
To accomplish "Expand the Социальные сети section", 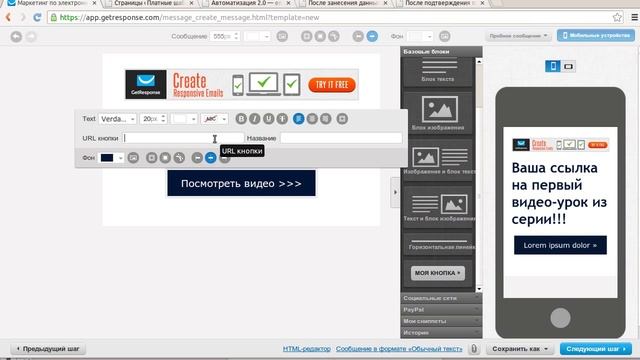I will point(441,298).
